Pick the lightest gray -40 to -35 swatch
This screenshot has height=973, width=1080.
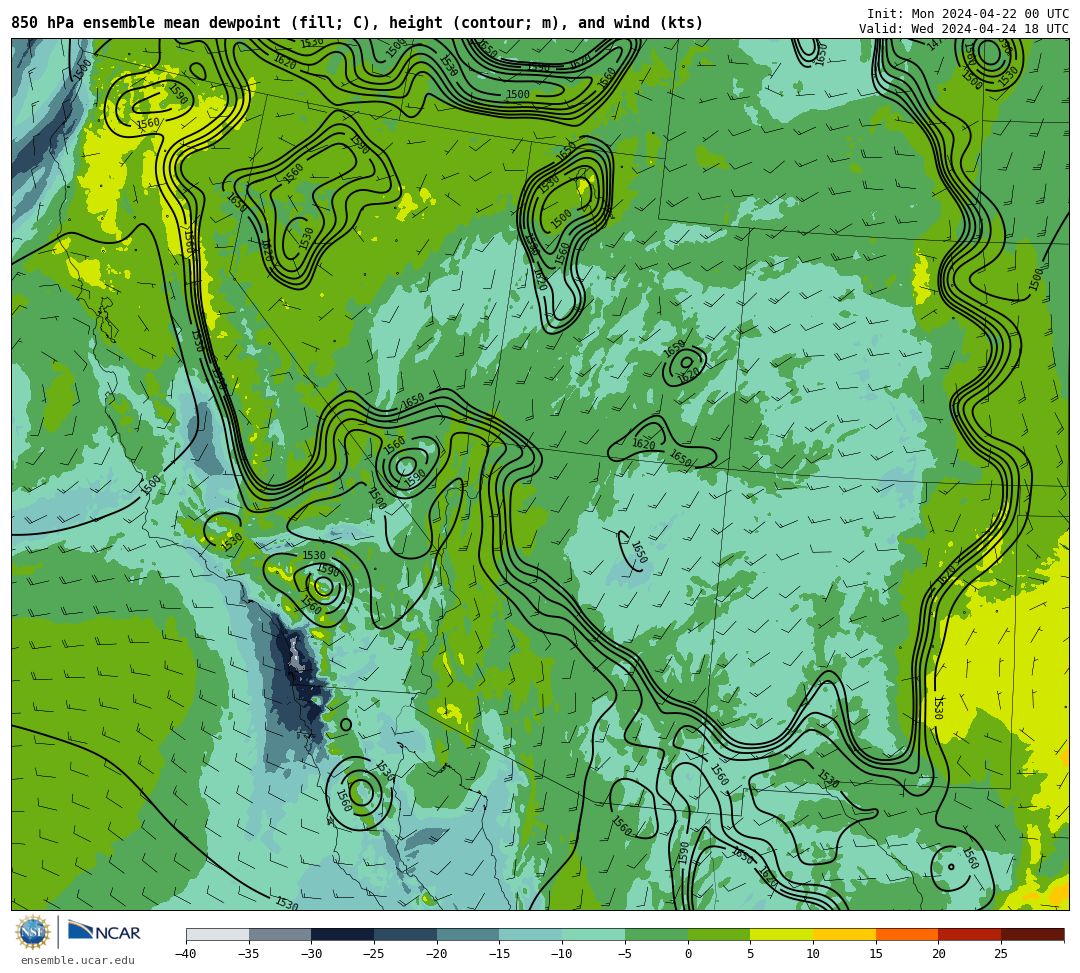218,934
